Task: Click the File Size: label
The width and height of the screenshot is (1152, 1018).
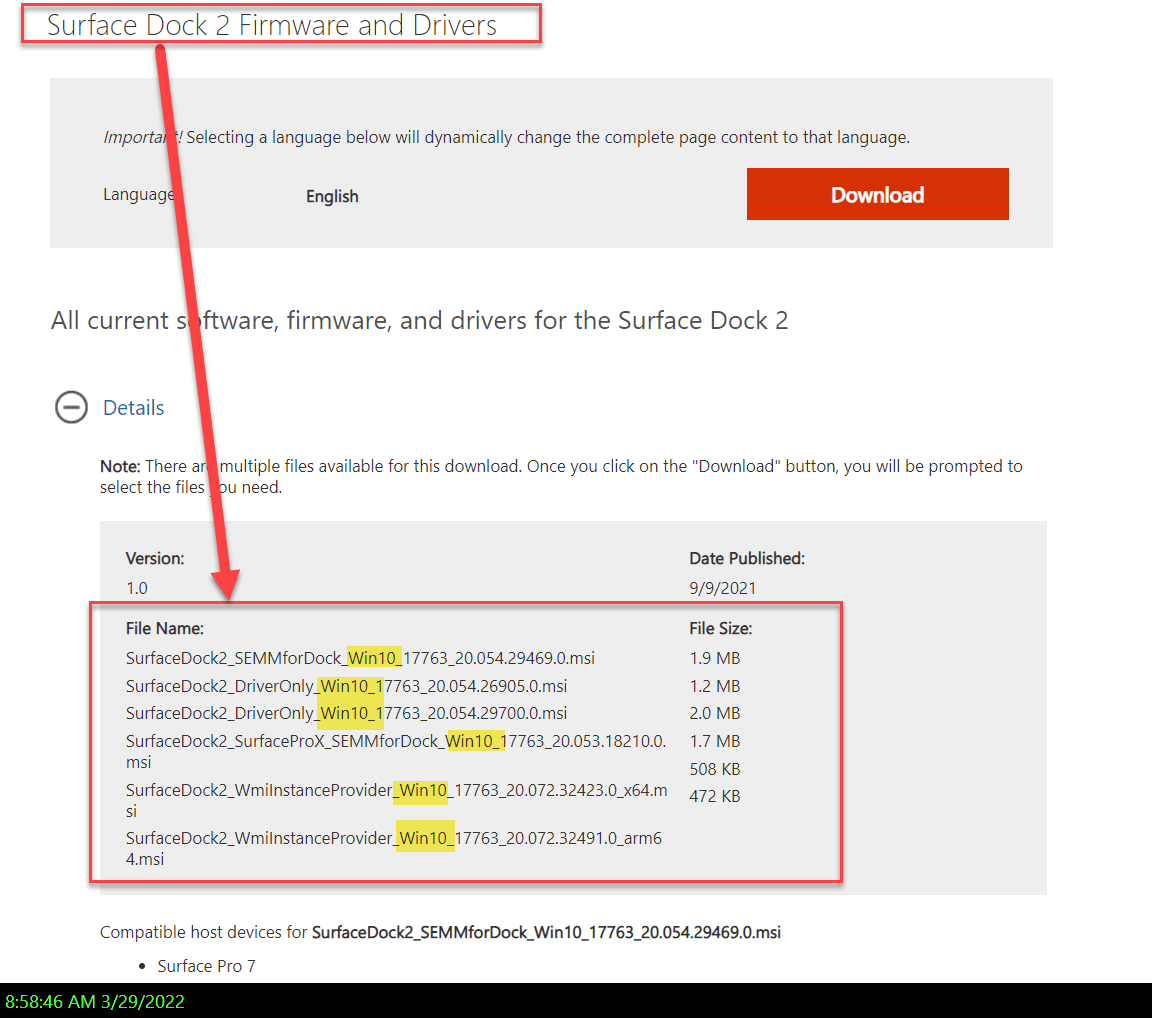Action: [x=720, y=628]
